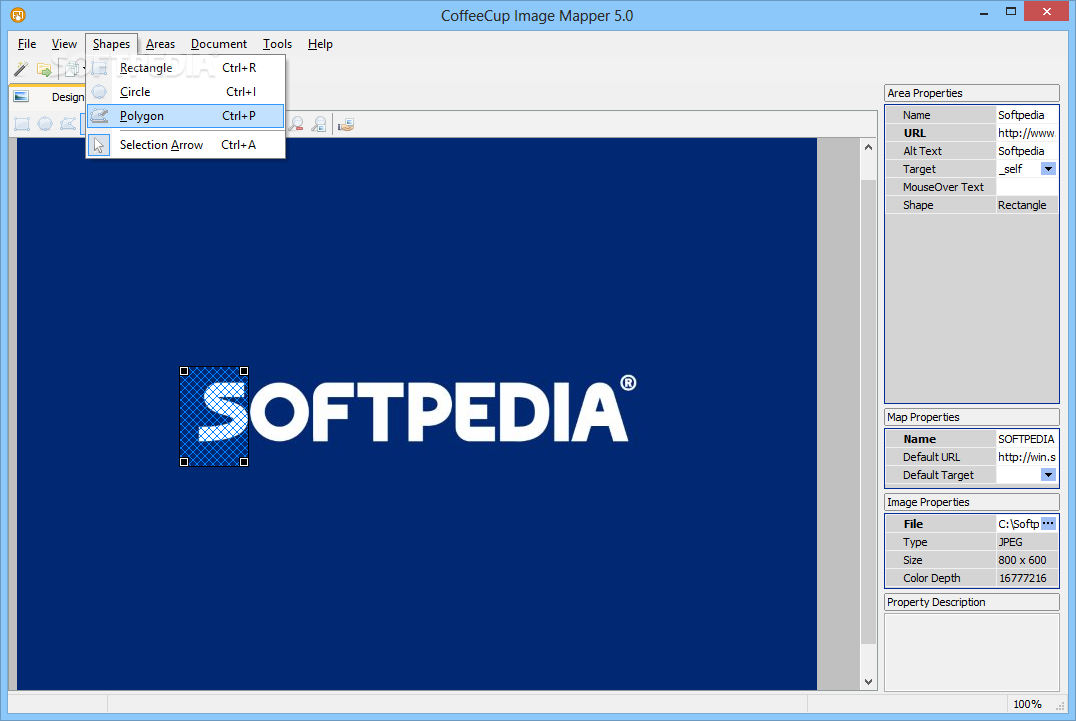
Task: Click the CoffeeCup app icon in title bar
Action: click(18, 14)
